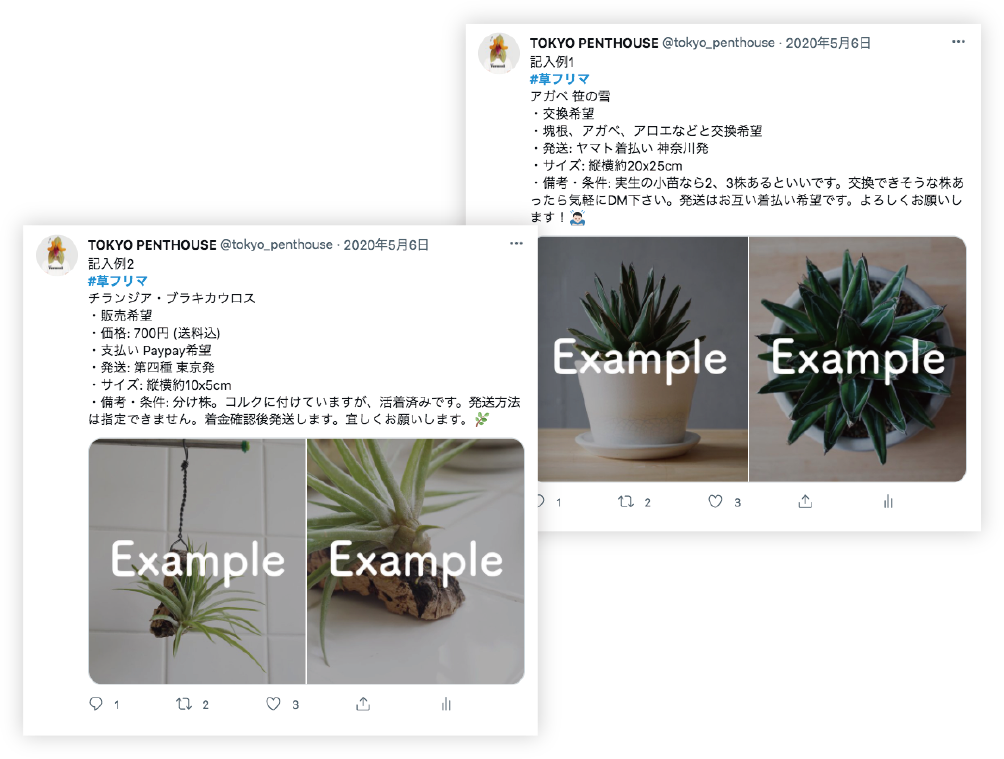Share the 記入例1 agave tweet
This screenshot has height=759, width=1004.
[805, 502]
